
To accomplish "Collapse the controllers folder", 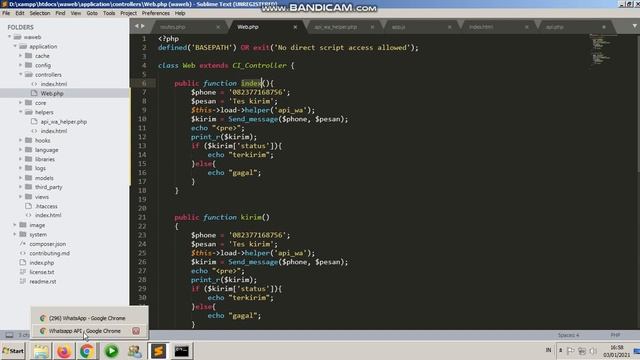I will click(x=20, y=74).
